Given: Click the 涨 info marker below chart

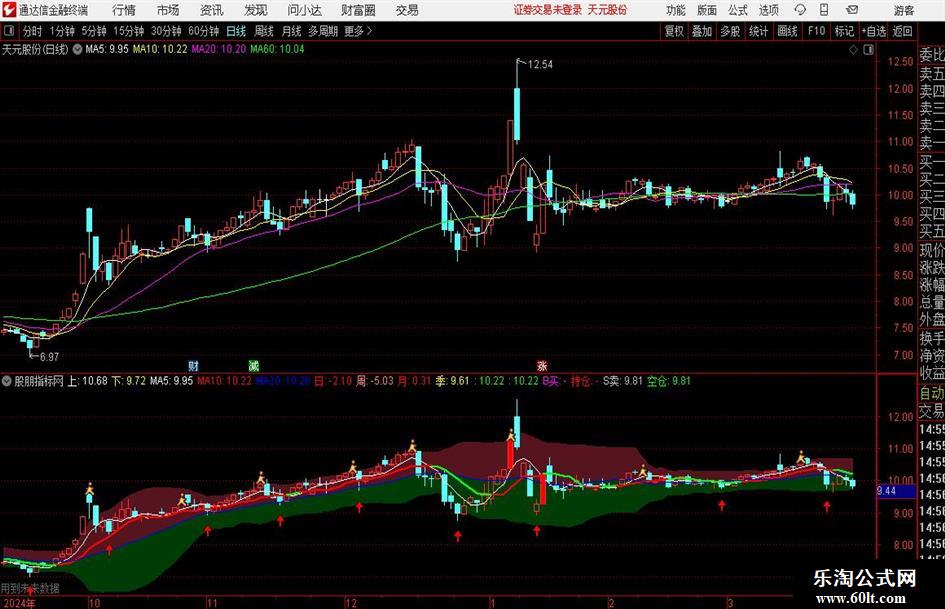Looking at the screenshot, I should click(542, 365).
